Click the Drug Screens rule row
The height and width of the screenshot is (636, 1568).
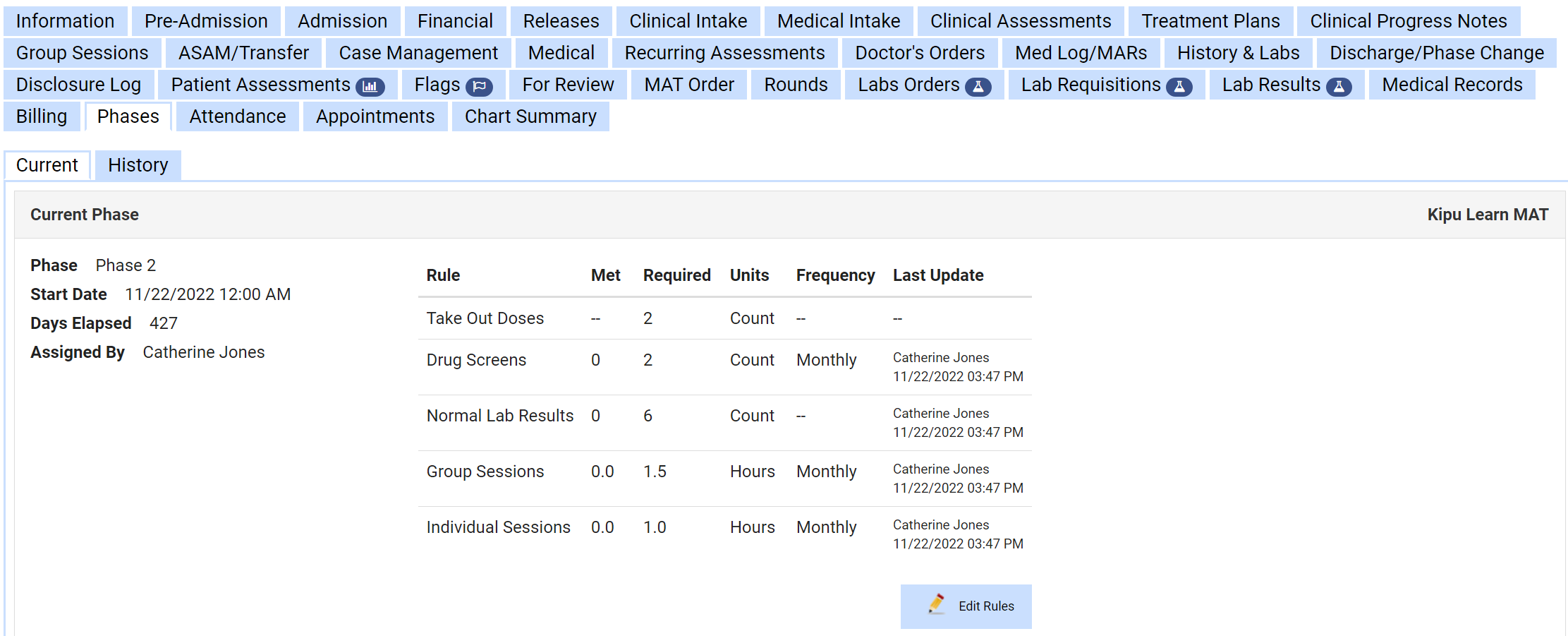pos(476,360)
